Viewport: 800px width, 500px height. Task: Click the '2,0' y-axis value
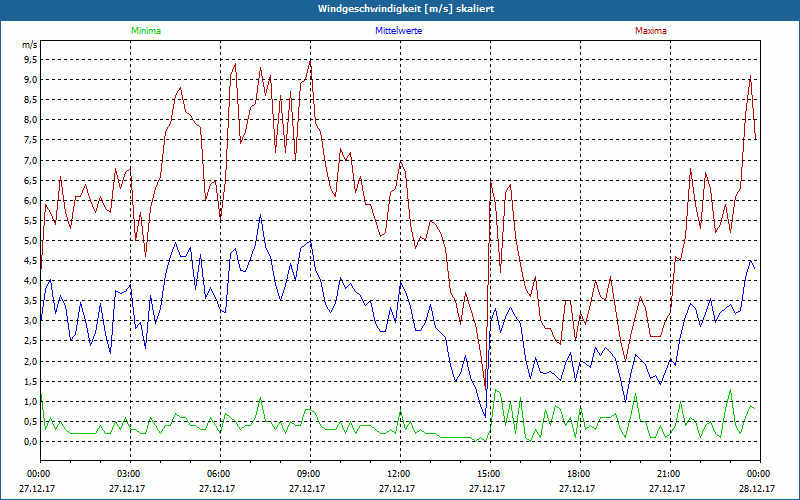click(x=31, y=361)
